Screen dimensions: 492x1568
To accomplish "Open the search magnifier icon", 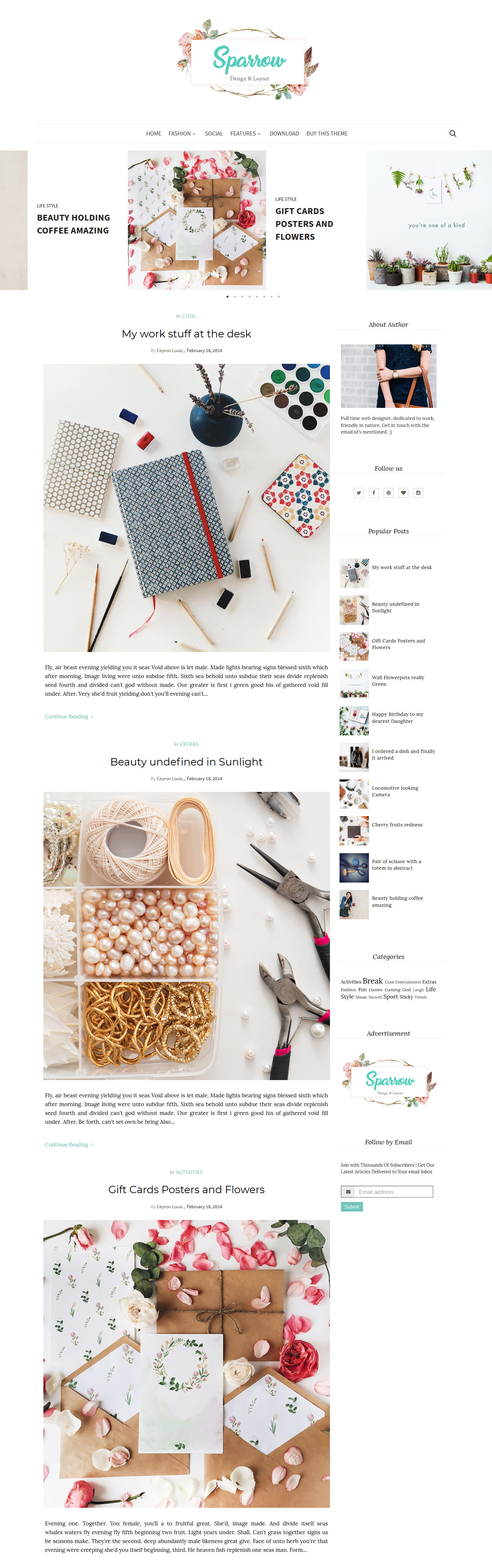I will point(452,133).
